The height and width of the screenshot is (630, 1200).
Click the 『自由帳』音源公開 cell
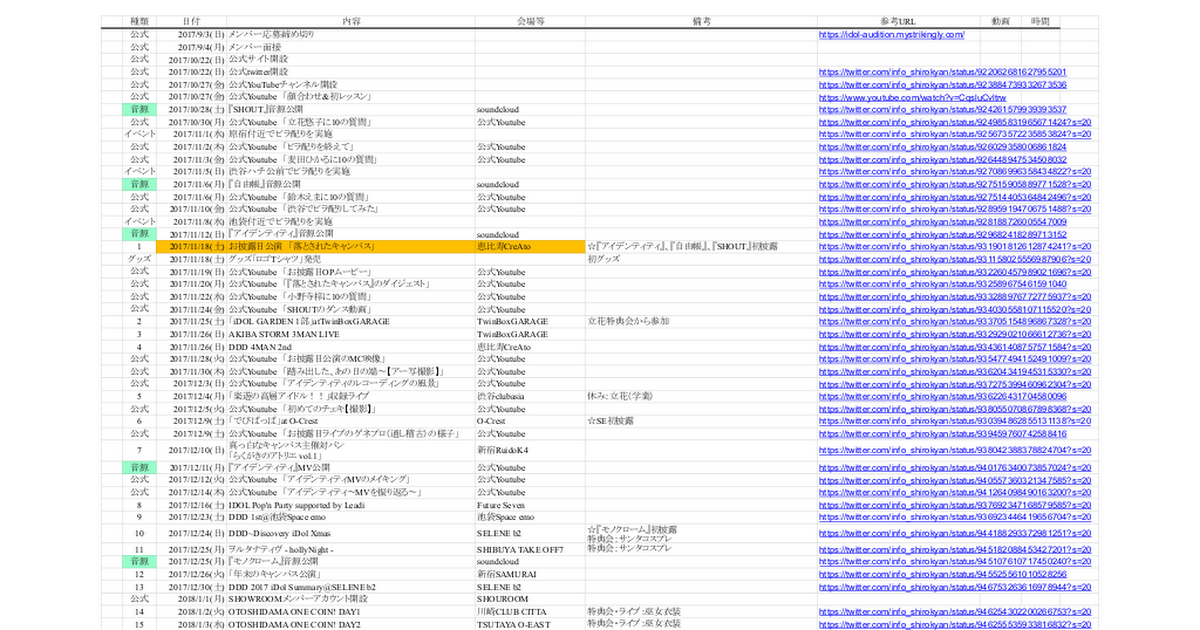(x=351, y=184)
